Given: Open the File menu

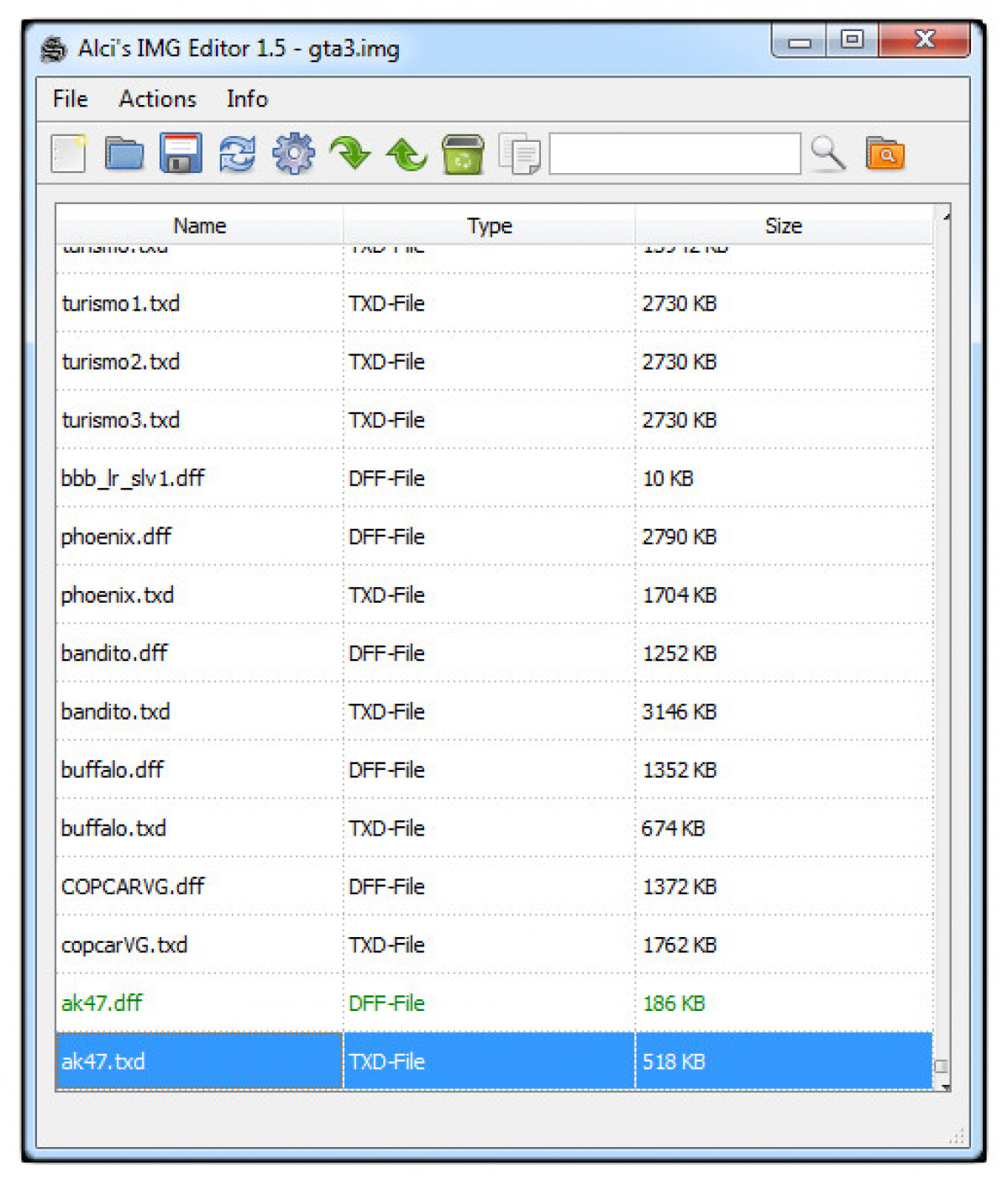Looking at the screenshot, I should coord(71,99).
